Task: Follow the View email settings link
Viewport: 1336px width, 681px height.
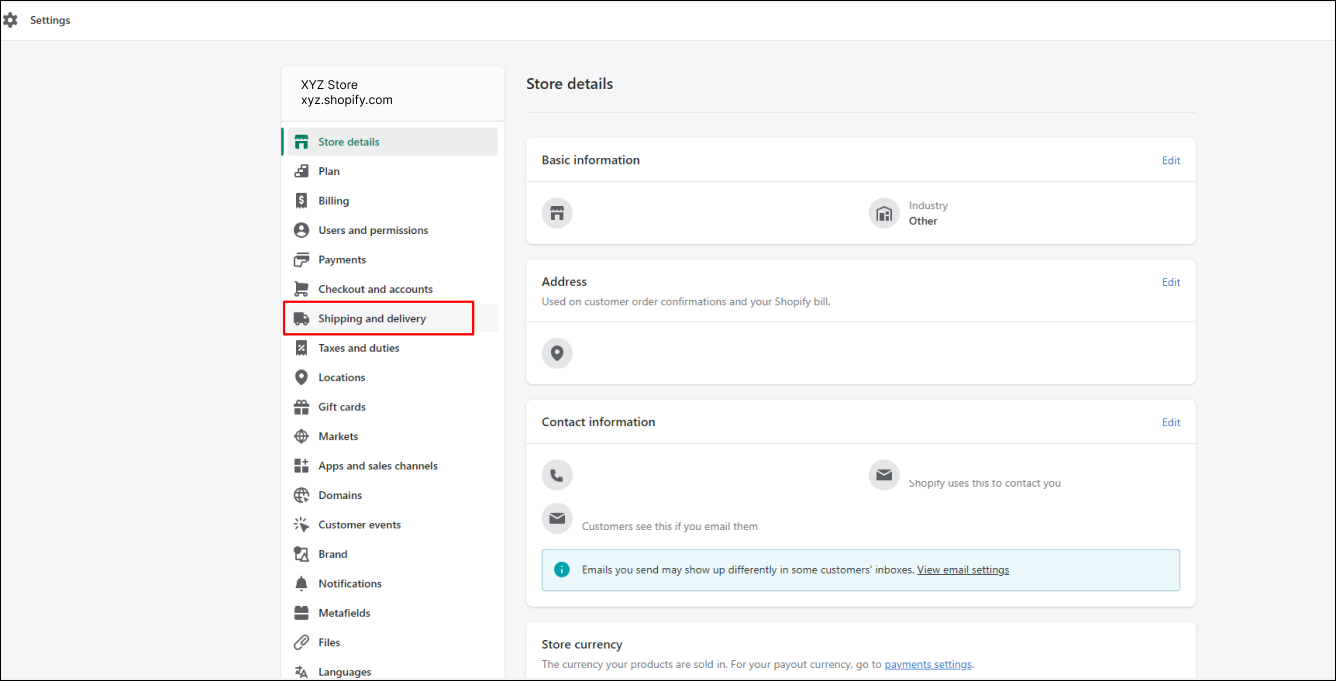Action: tap(963, 570)
